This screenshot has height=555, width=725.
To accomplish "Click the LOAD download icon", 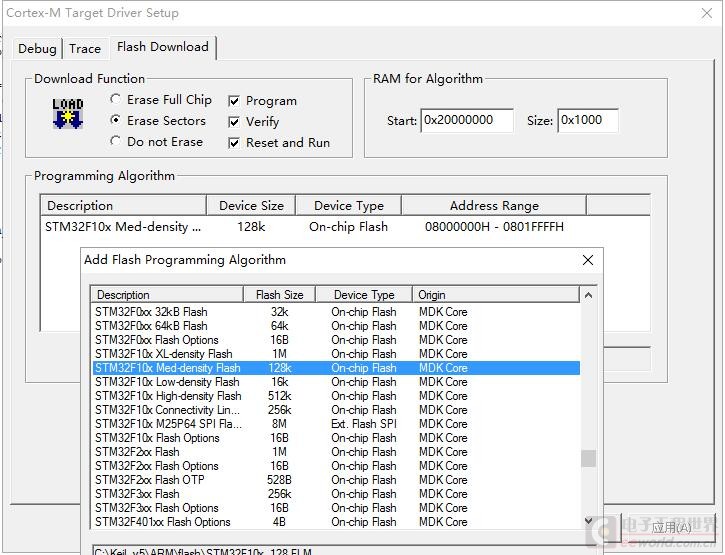I will pos(68,113).
